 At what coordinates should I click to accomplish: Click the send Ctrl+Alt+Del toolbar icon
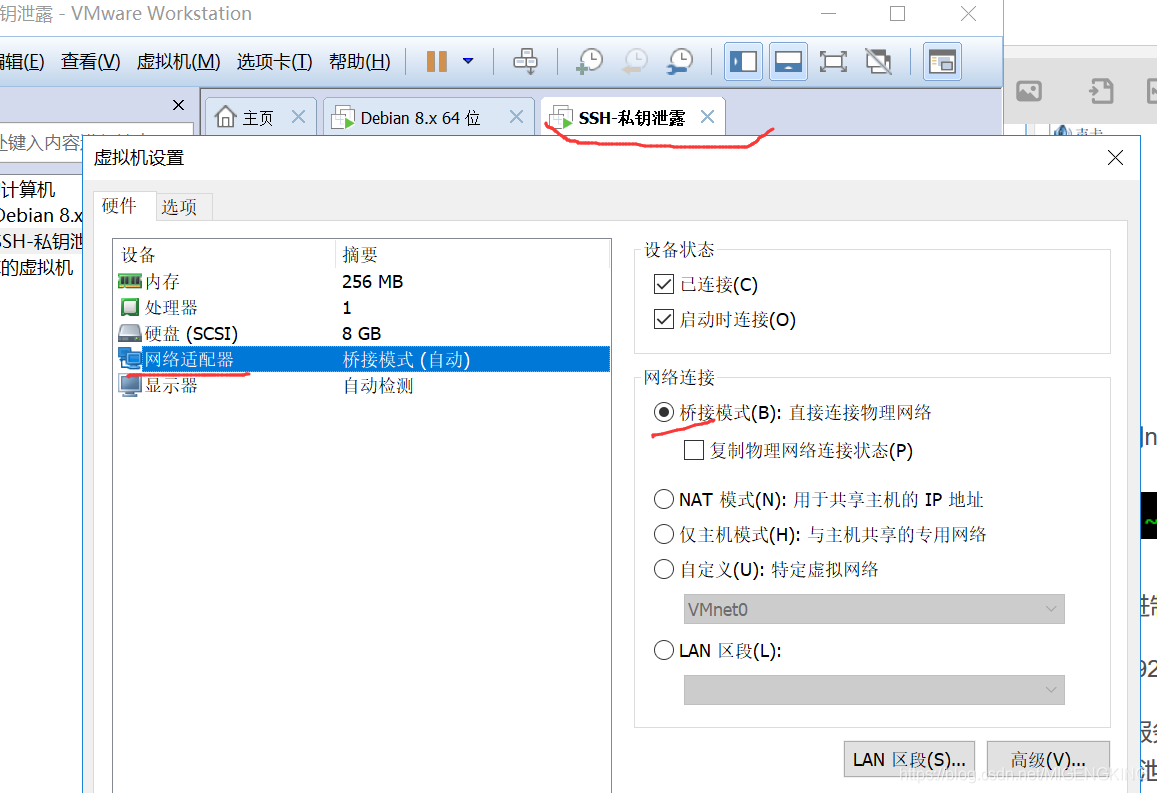[525, 61]
